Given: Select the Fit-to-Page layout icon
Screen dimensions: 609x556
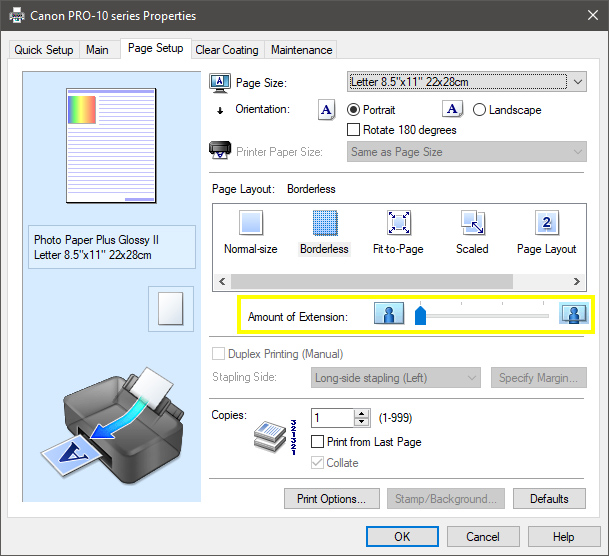Looking at the screenshot, I should click(398, 223).
